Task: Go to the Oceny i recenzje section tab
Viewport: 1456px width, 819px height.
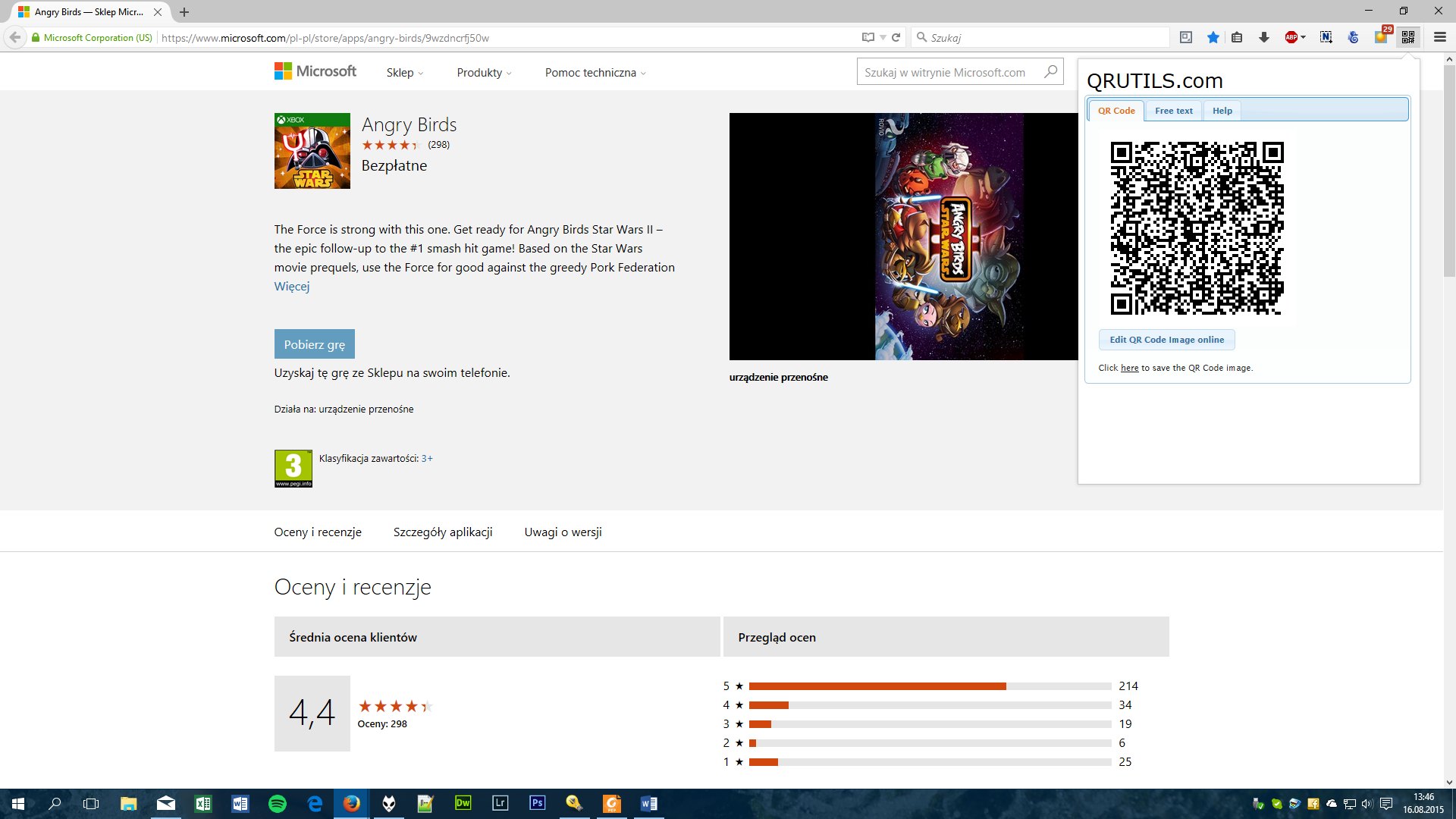Action: point(318,532)
